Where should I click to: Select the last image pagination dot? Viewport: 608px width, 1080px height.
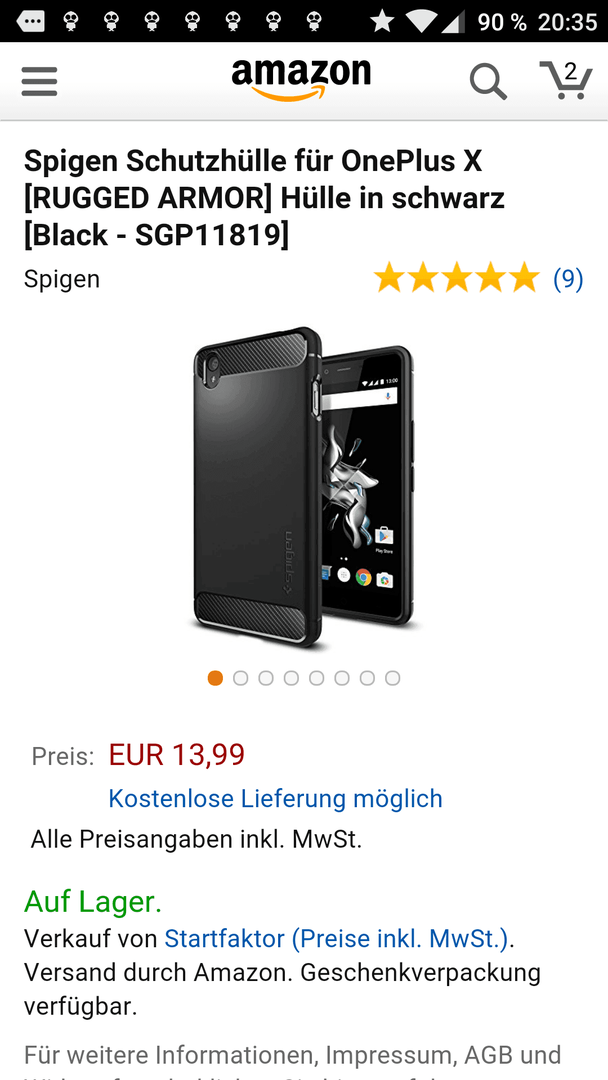click(x=392, y=678)
